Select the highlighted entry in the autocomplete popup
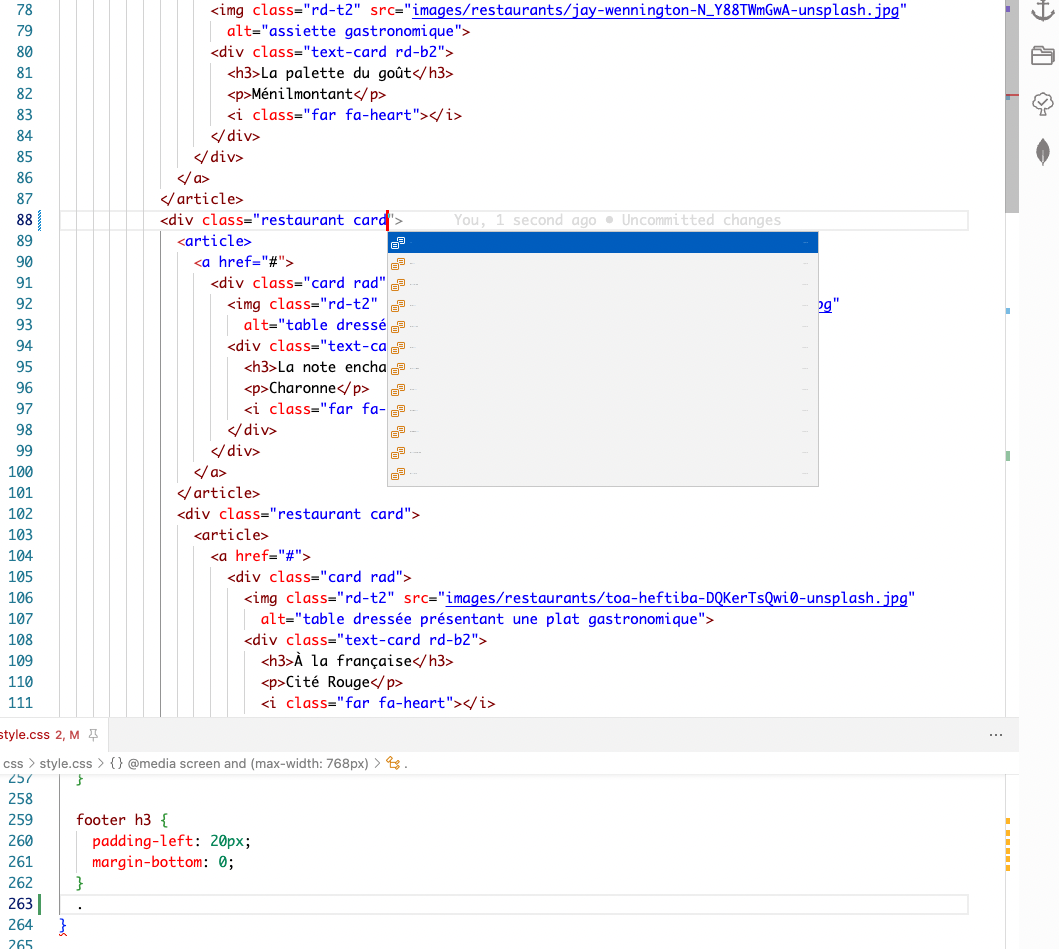This screenshot has width=1059, height=949. point(600,242)
